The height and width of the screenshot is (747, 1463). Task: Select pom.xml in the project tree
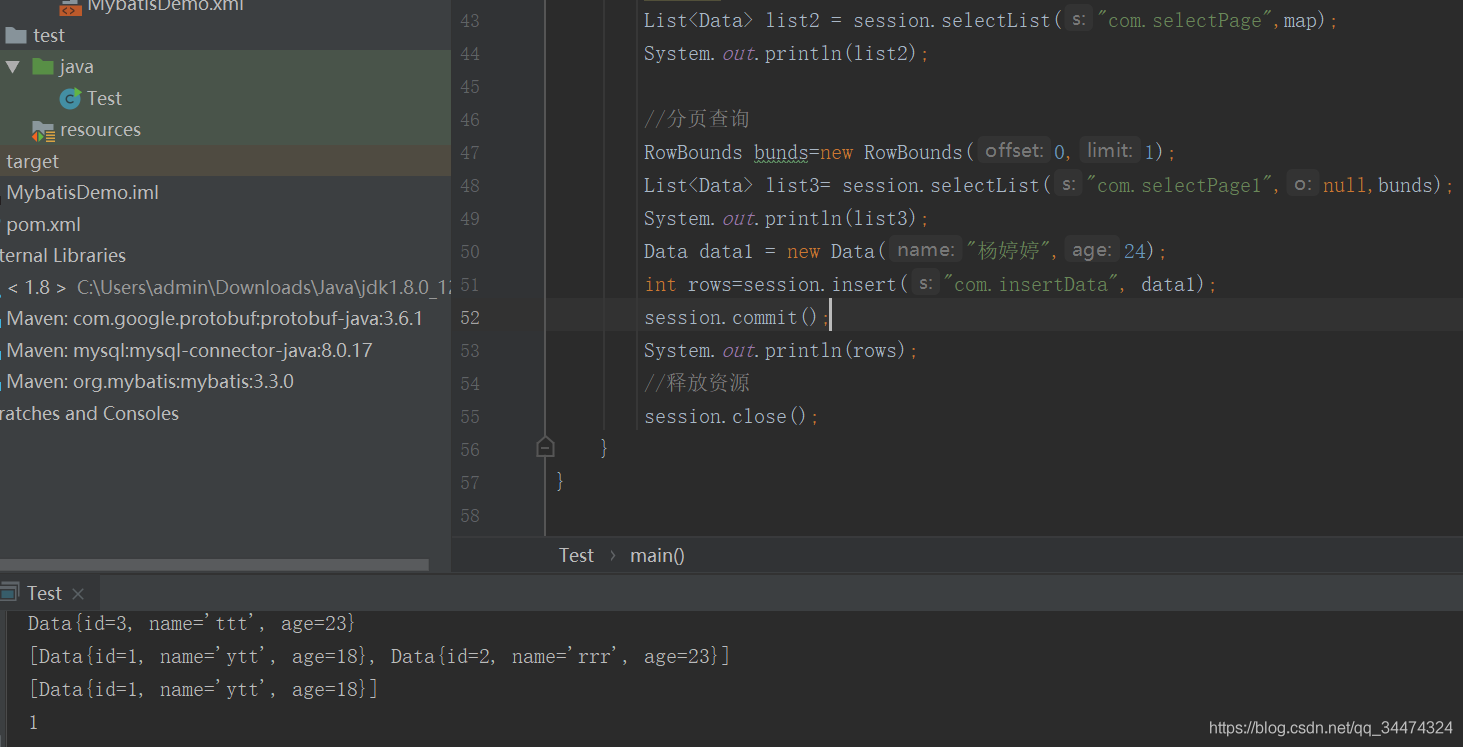(43, 224)
